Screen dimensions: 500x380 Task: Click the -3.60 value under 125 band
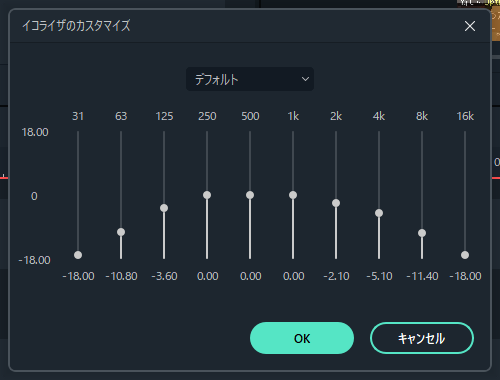pyautogui.click(x=164, y=276)
